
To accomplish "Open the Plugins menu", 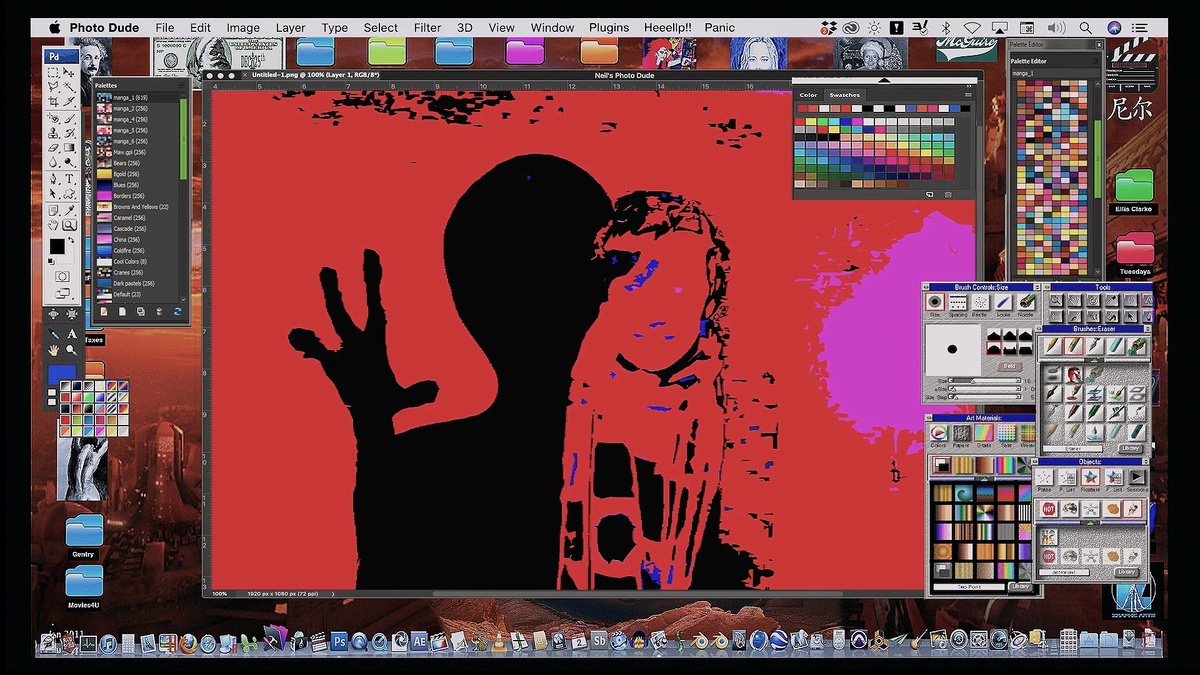I will pos(609,28).
